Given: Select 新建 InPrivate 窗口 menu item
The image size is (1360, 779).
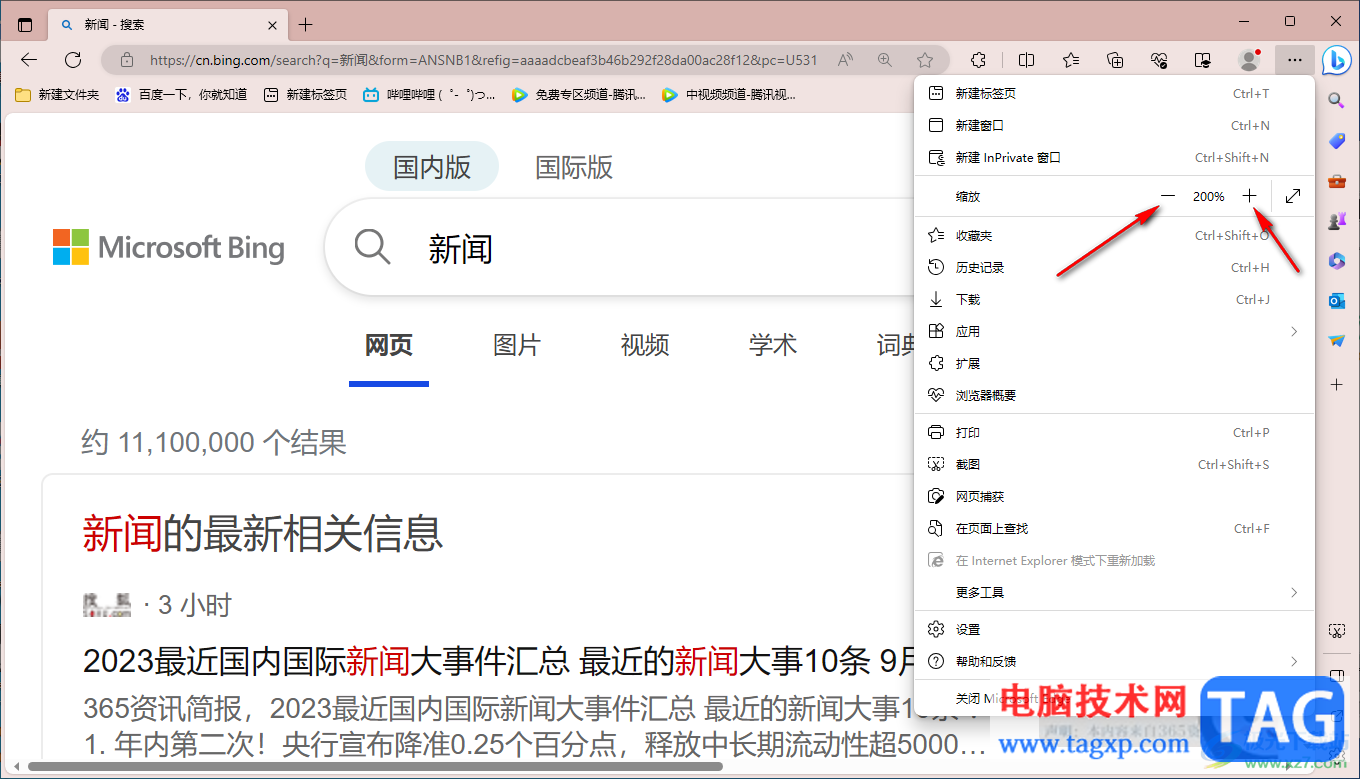Looking at the screenshot, I should tap(1114, 158).
